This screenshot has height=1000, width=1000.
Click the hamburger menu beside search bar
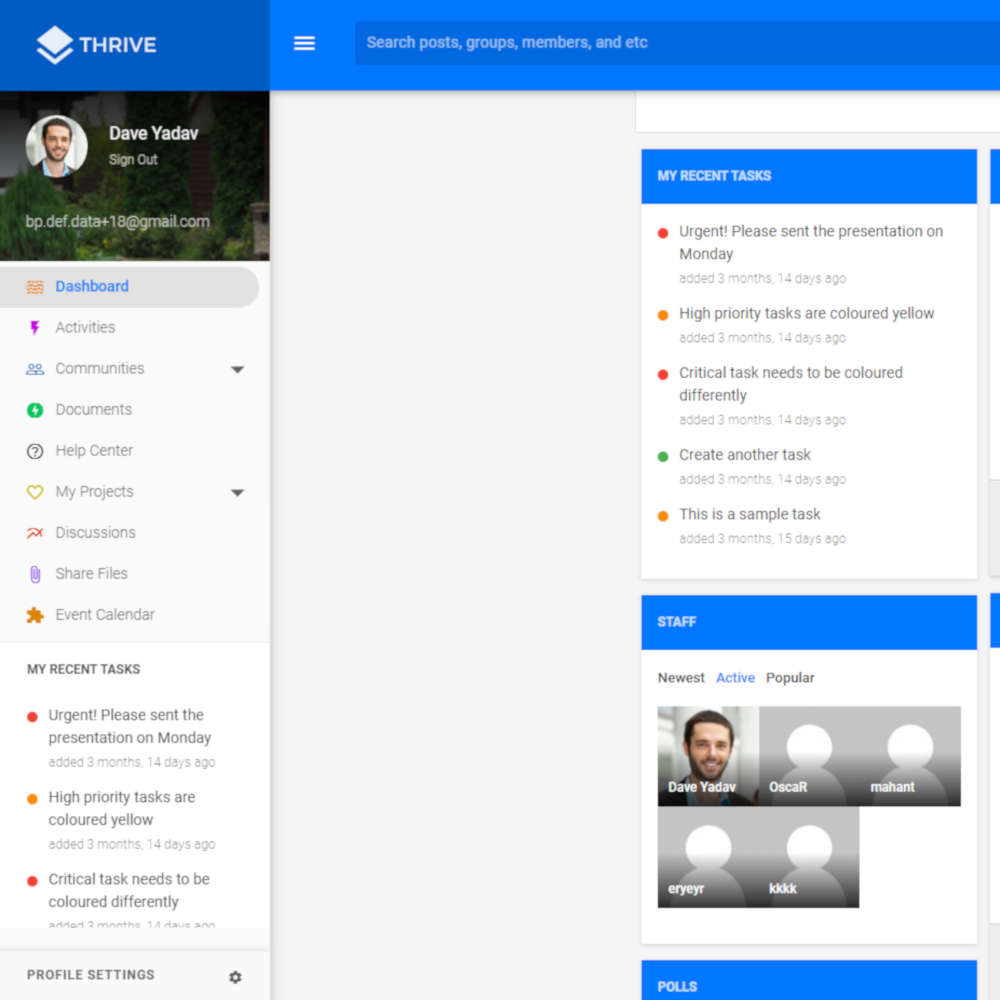pyautogui.click(x=304, y=43)
